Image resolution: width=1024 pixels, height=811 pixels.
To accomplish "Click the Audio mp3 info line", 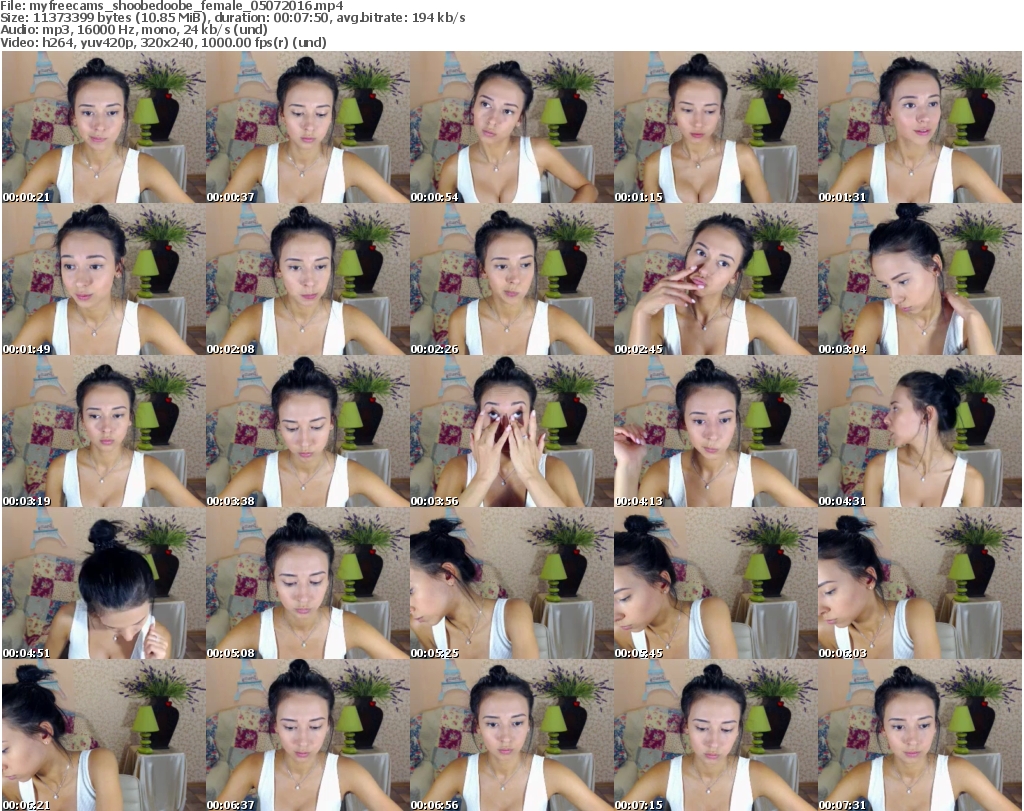I will pos(134,30).
